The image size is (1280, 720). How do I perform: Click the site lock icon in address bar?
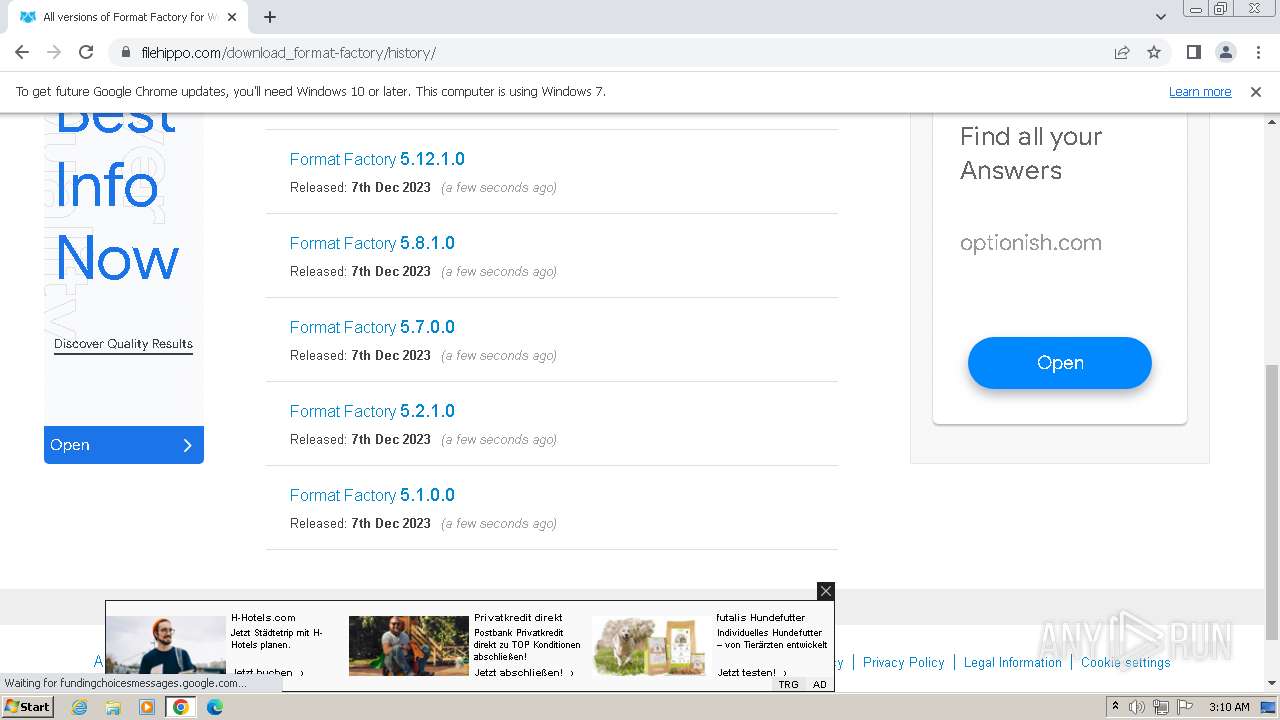click(126, 53)
